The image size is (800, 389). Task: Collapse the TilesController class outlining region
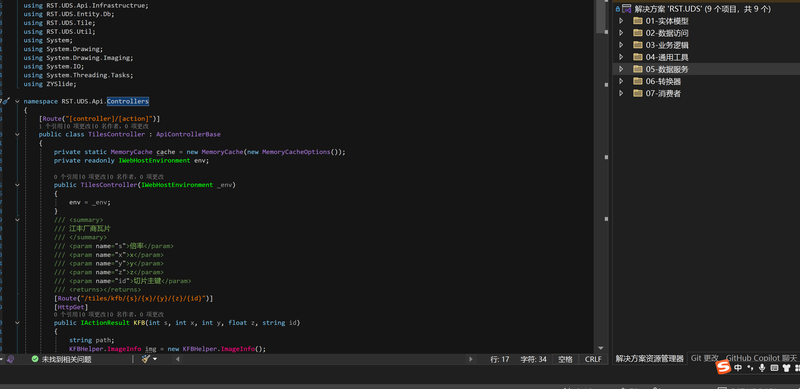click(17, 134)
